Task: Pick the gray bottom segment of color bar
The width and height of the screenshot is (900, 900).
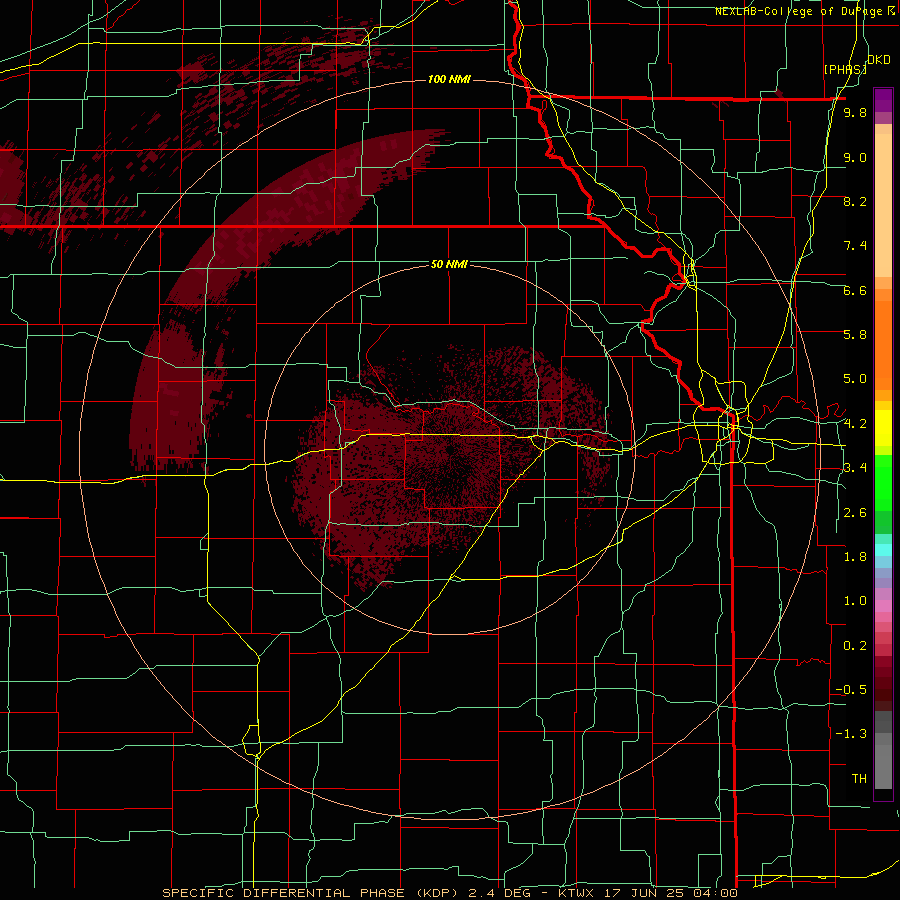Action: [883, 766]
